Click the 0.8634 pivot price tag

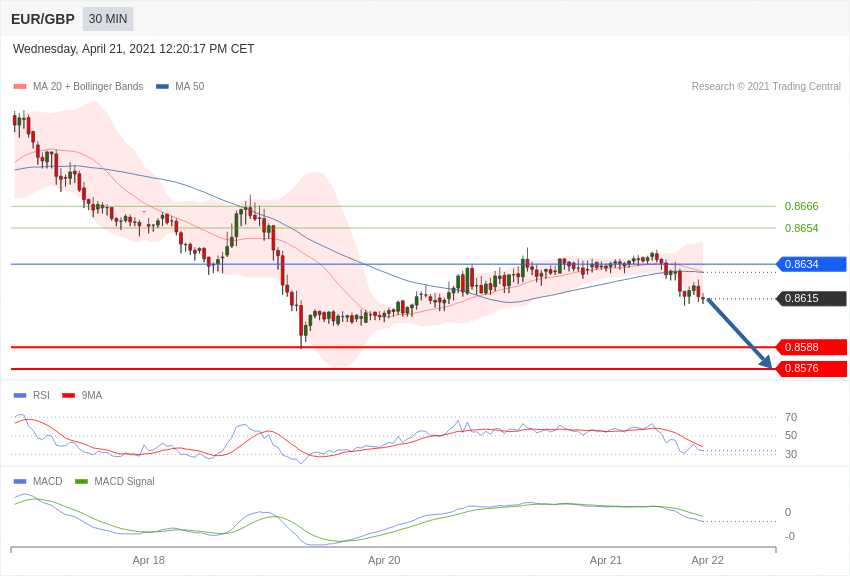[x=811, y=264]
